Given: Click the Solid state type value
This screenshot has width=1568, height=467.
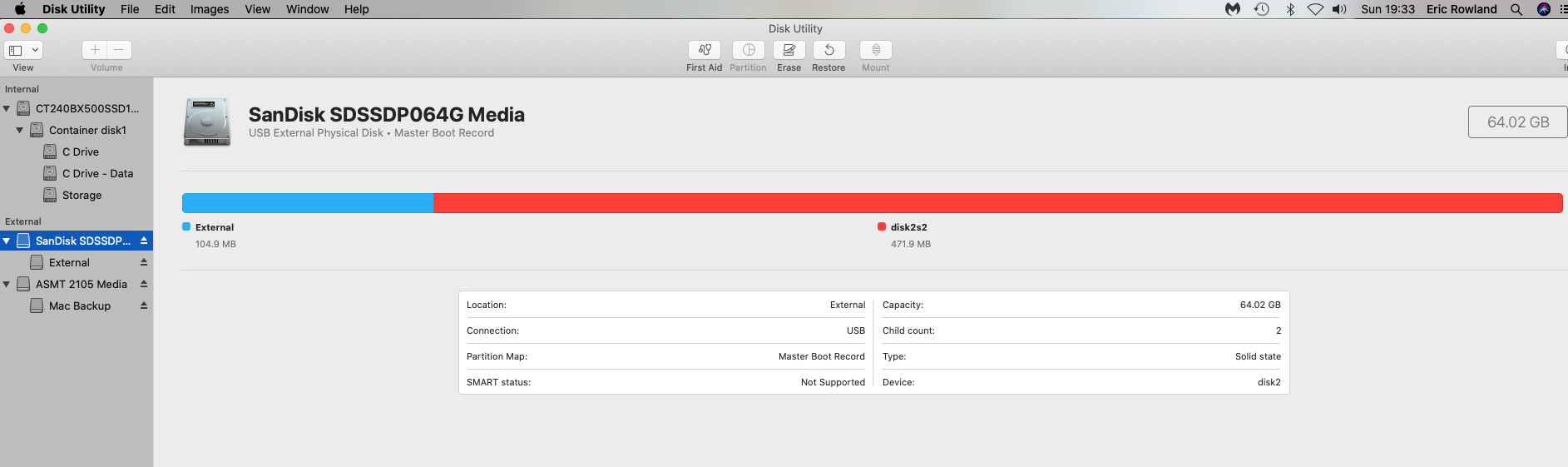Looking at the screenshot, I should coord(1258,356).
